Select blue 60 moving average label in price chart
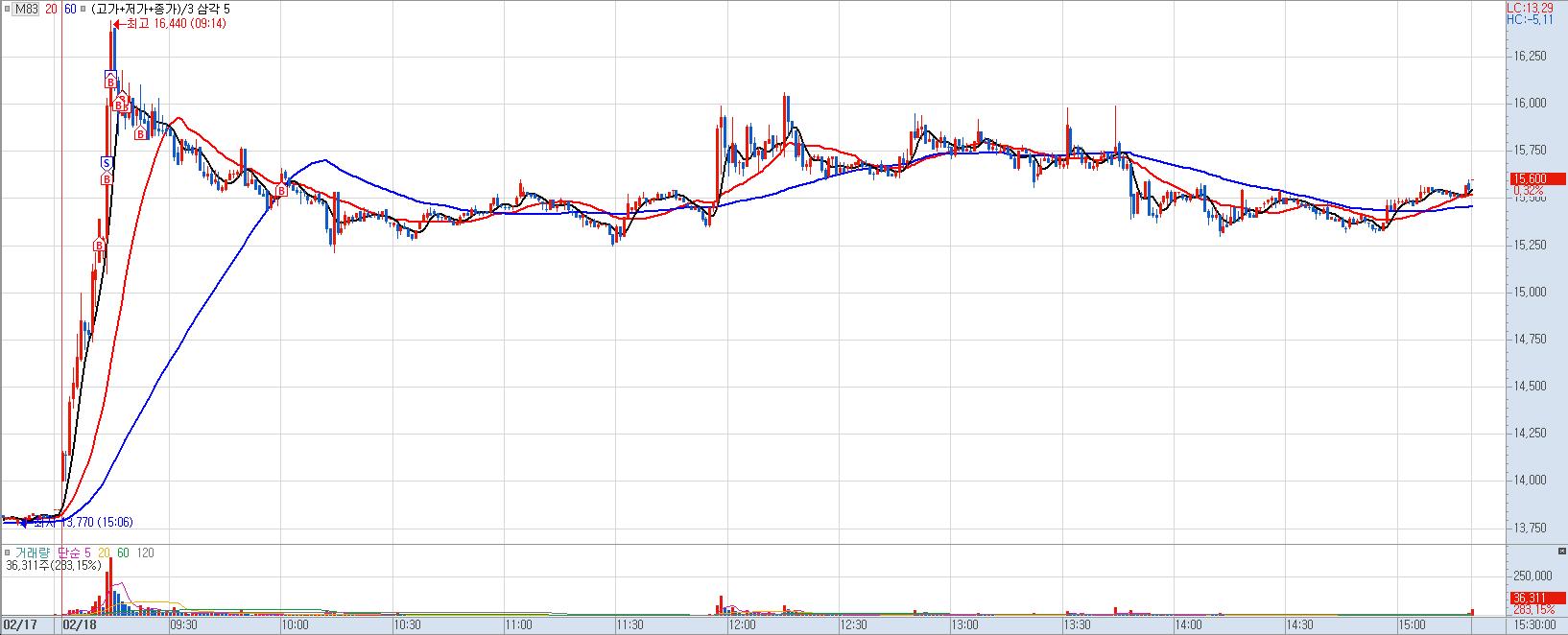Viewport: 1568px width, 635px height. point(70,9)
